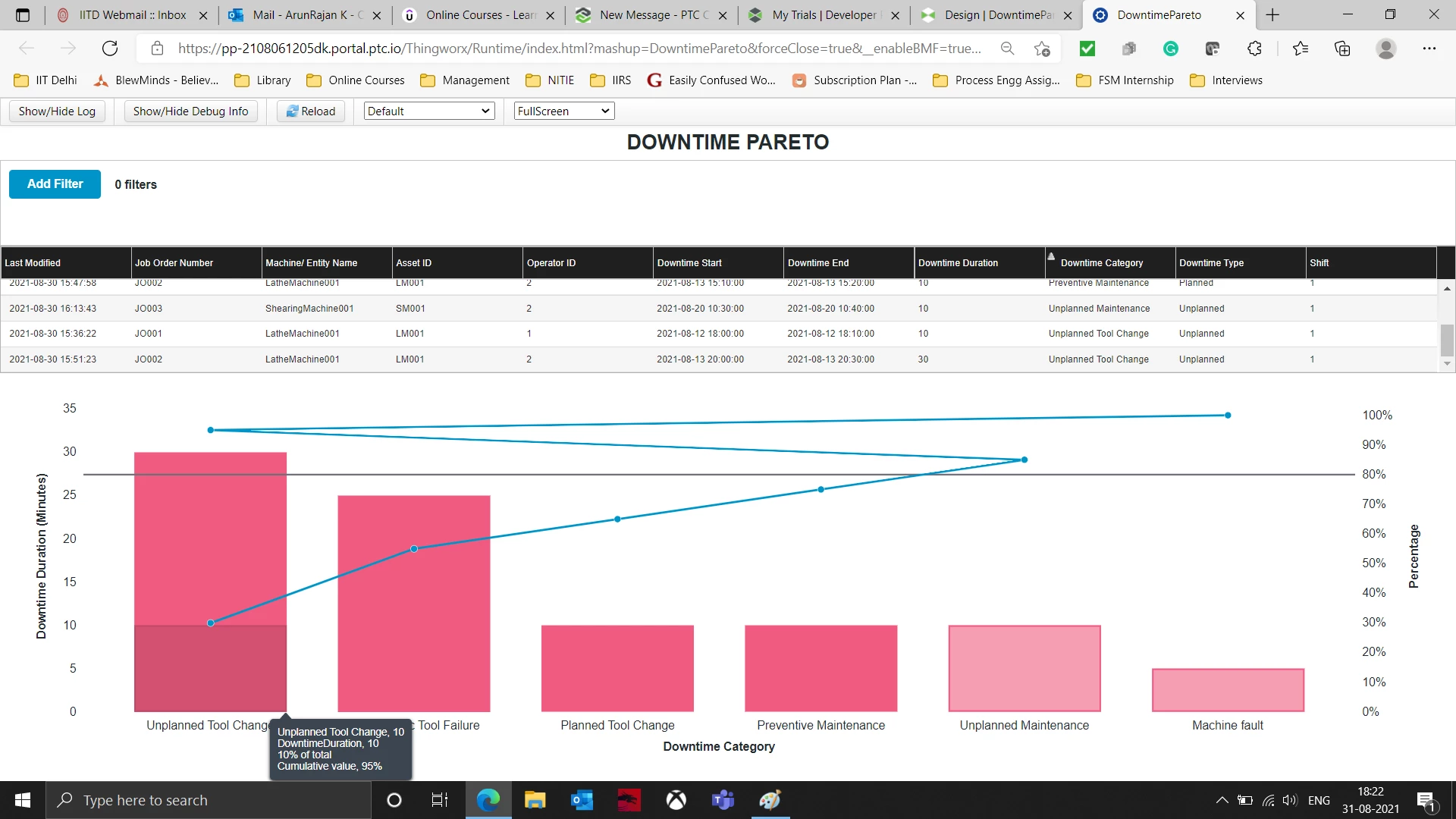Click the Reload button

coord(311,111)
